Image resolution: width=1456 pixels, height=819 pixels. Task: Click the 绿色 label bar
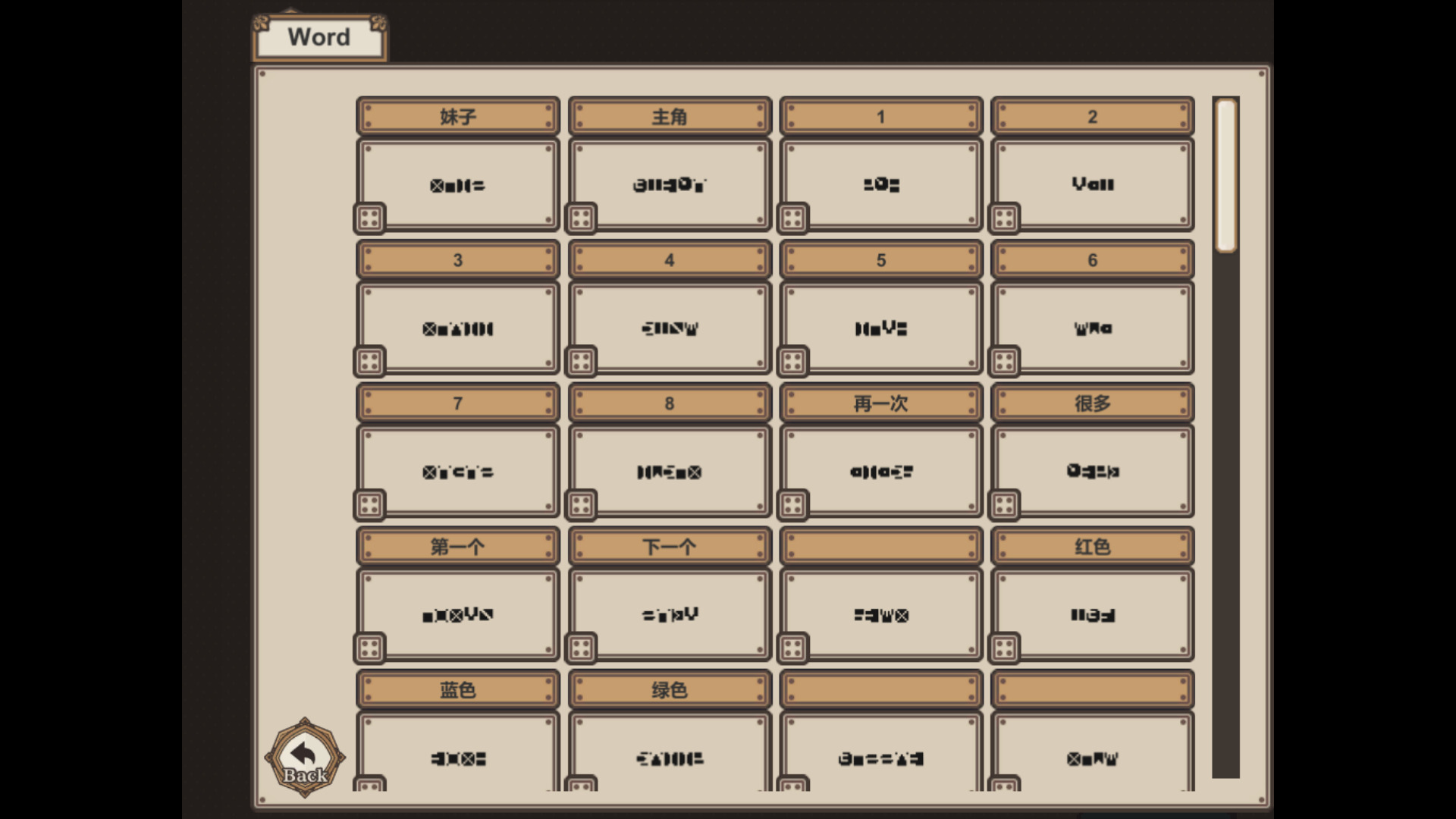tap(670, 690)
